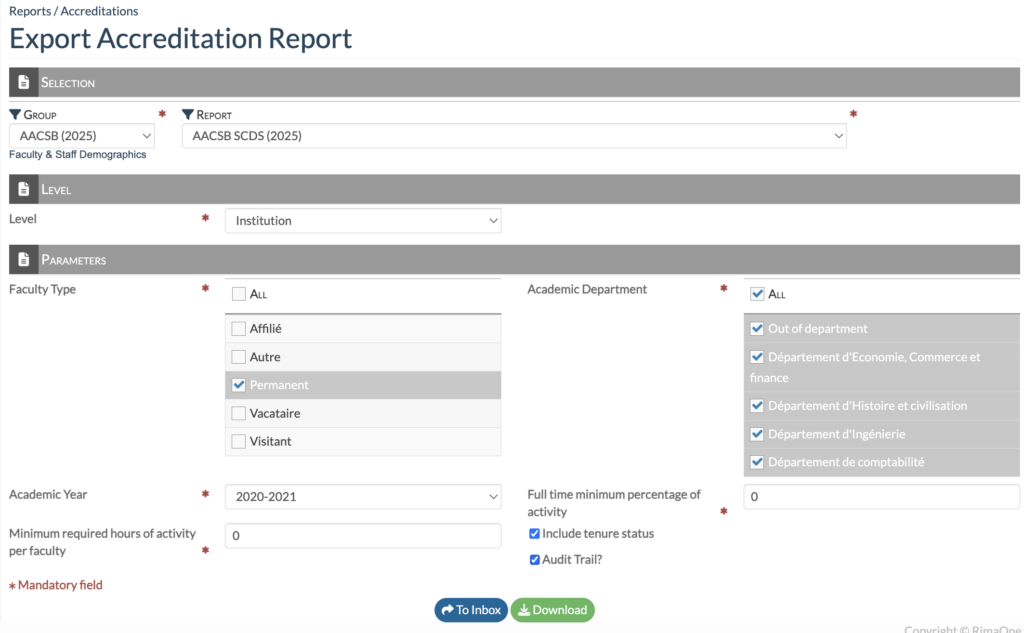1024x633 pixels.
Task: Open the Academic Year dropdown 2020-2021
Action: [x=363, y=496]
